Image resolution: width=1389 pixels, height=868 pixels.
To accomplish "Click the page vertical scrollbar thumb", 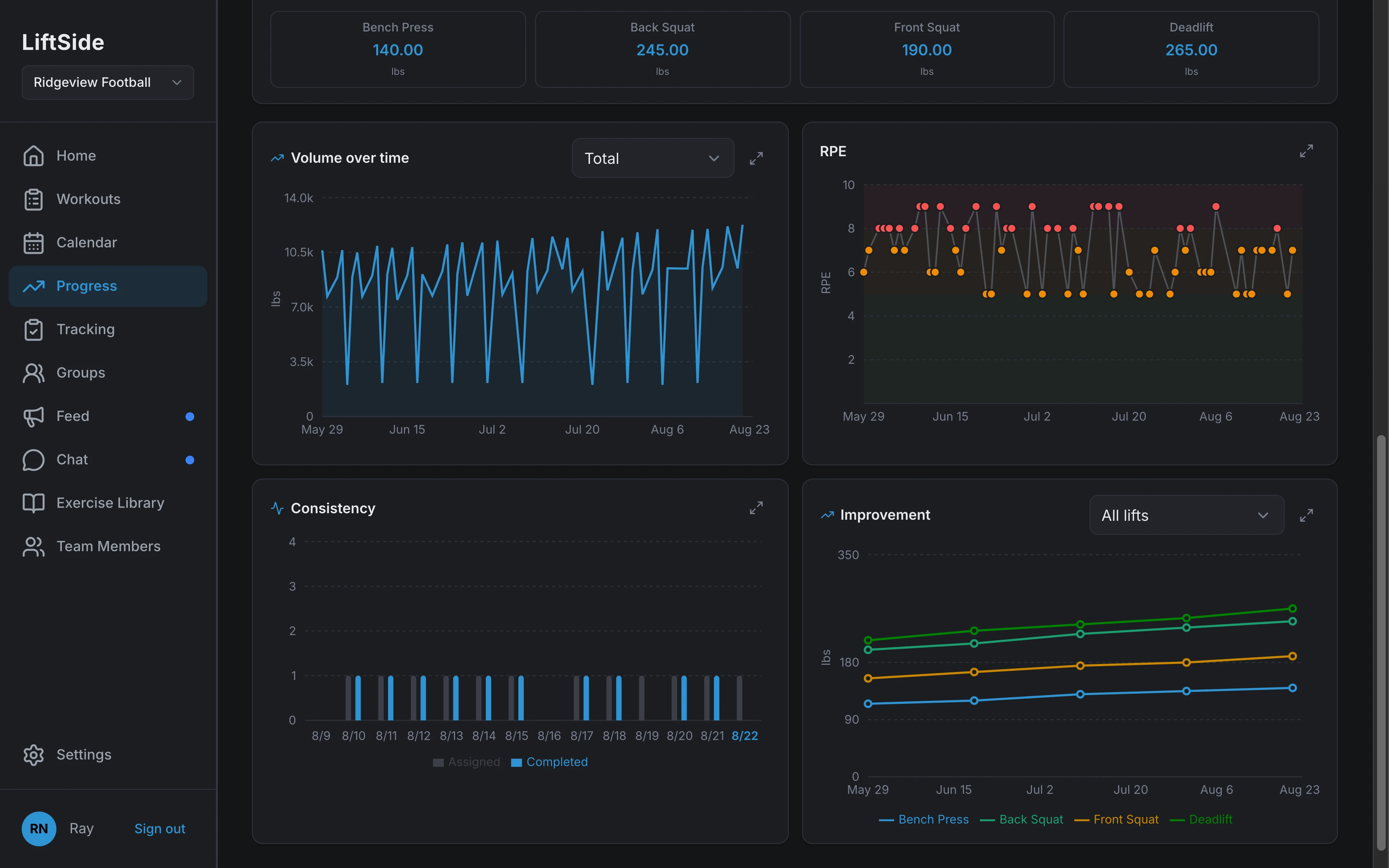I will coord(1381,643).
